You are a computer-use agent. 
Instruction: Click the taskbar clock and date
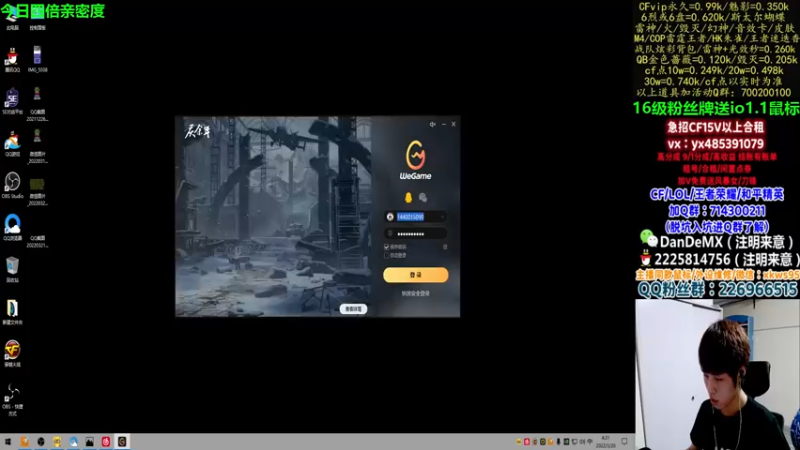point(606,442)
